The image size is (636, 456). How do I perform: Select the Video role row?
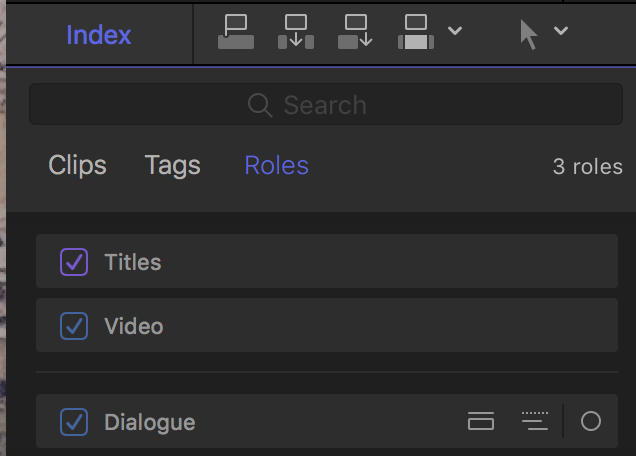tap(327, 325)
